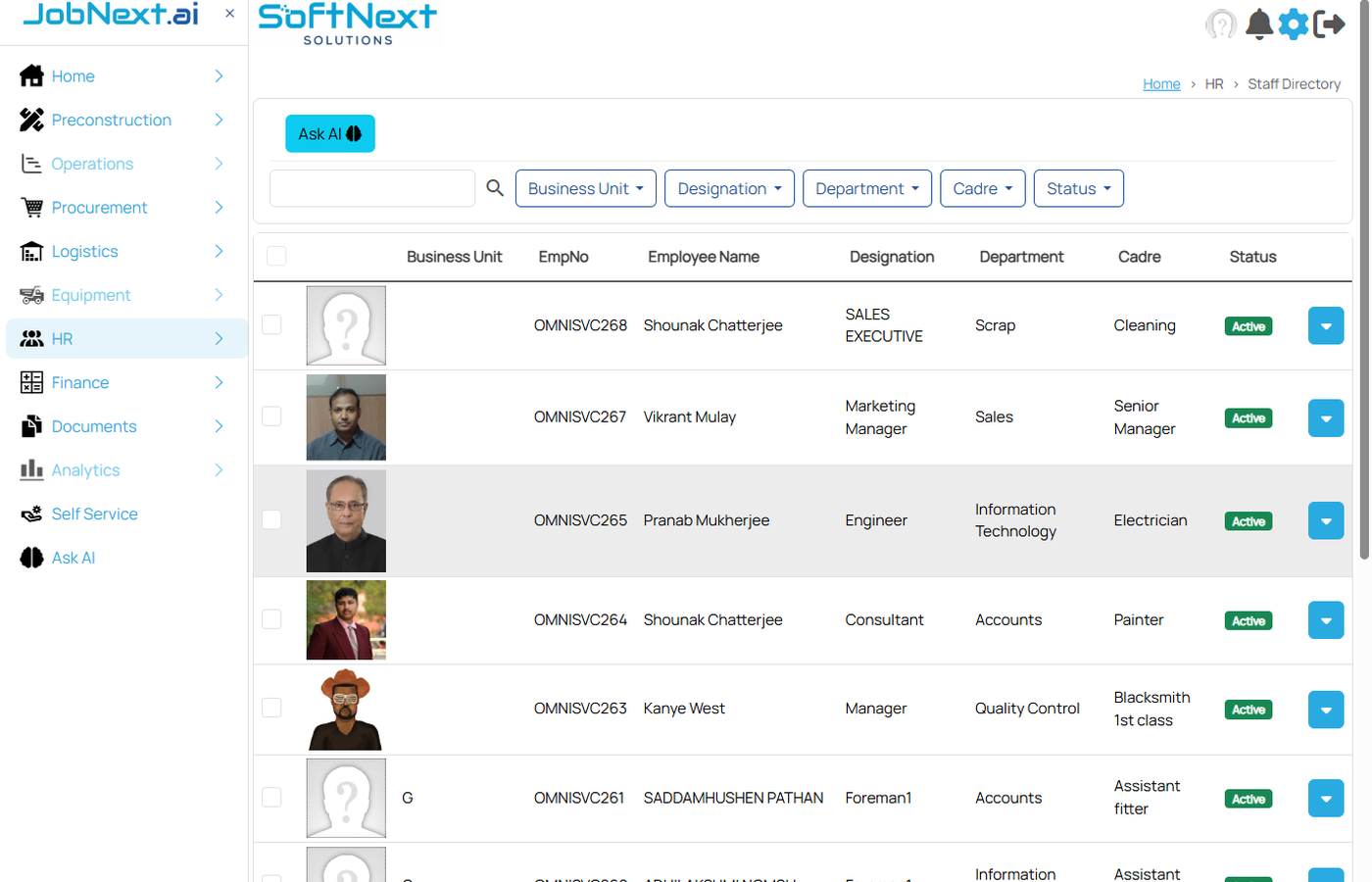
Task: Click the settings gear icon
Action: pos(1294,24)
